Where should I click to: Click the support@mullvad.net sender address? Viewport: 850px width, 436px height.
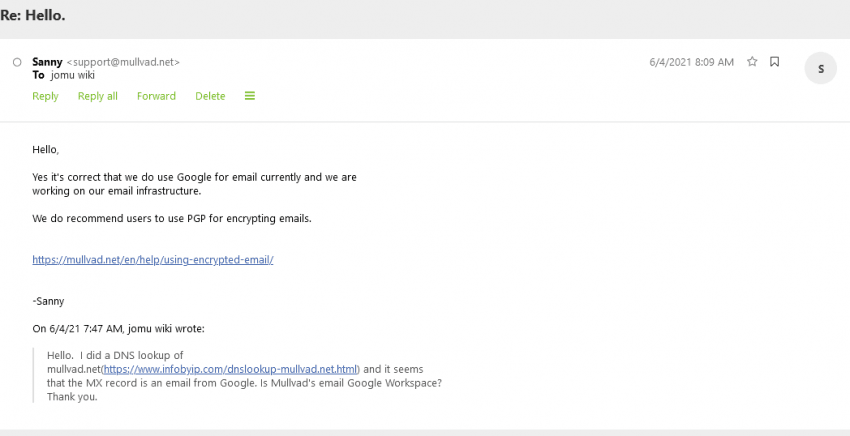click(123, 62)
